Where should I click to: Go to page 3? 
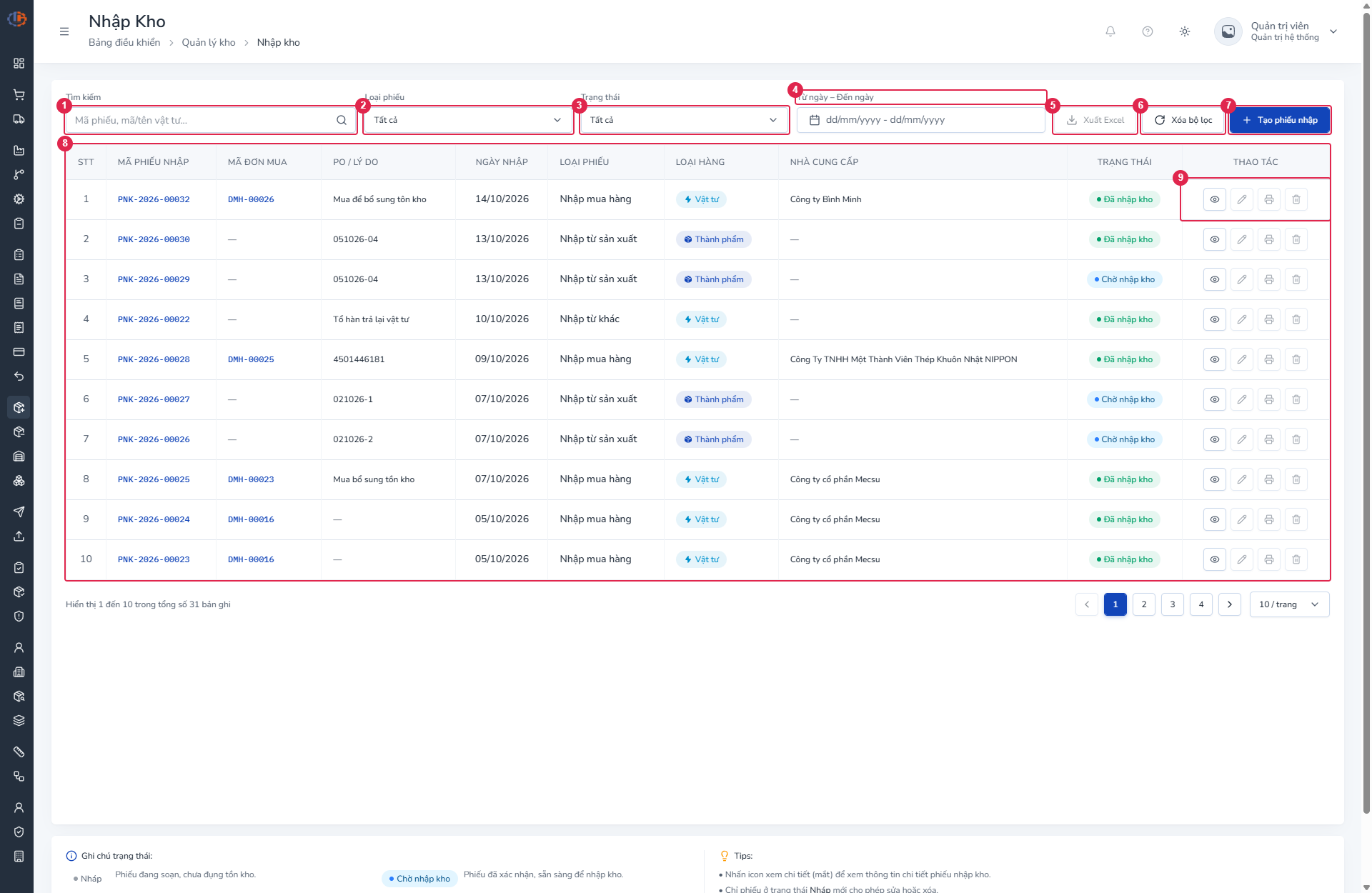pyautogui.click(x=1173, y=604)
